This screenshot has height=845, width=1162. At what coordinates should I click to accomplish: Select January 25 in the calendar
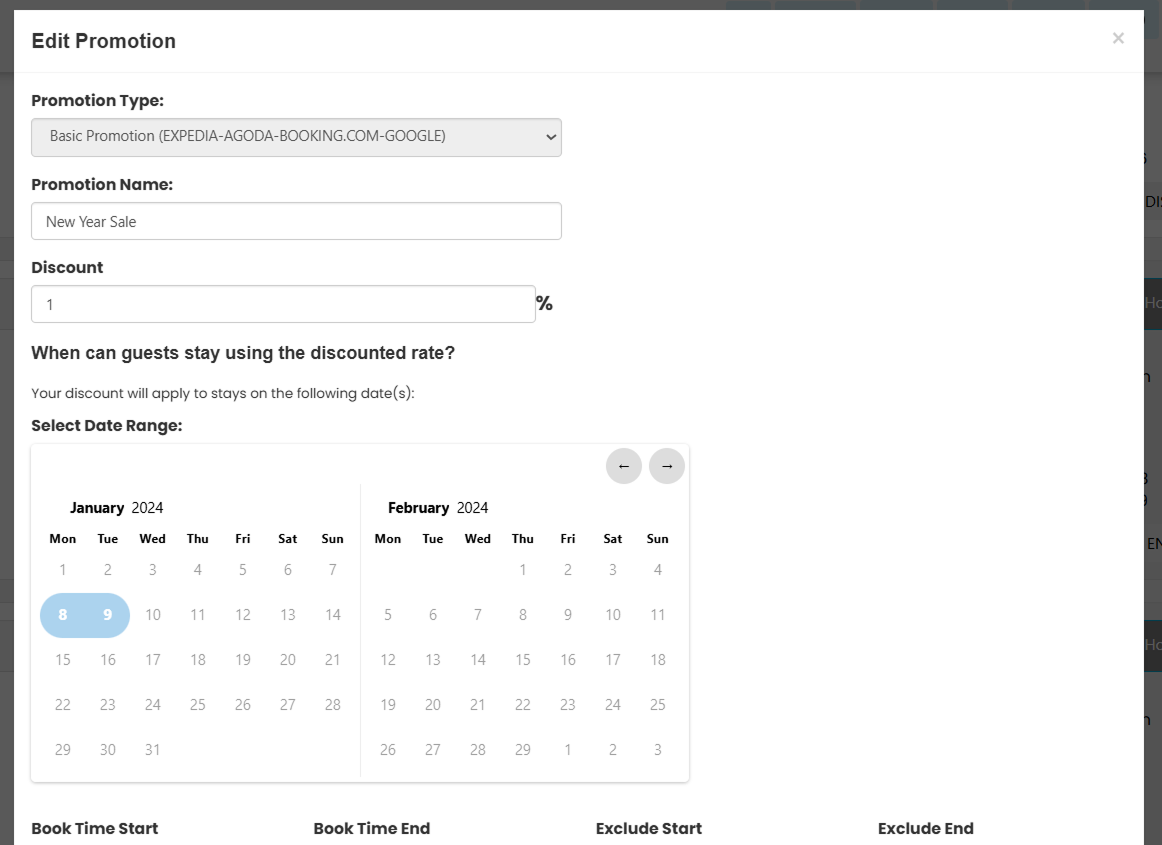pyautogui.click(x=198, y=704)
